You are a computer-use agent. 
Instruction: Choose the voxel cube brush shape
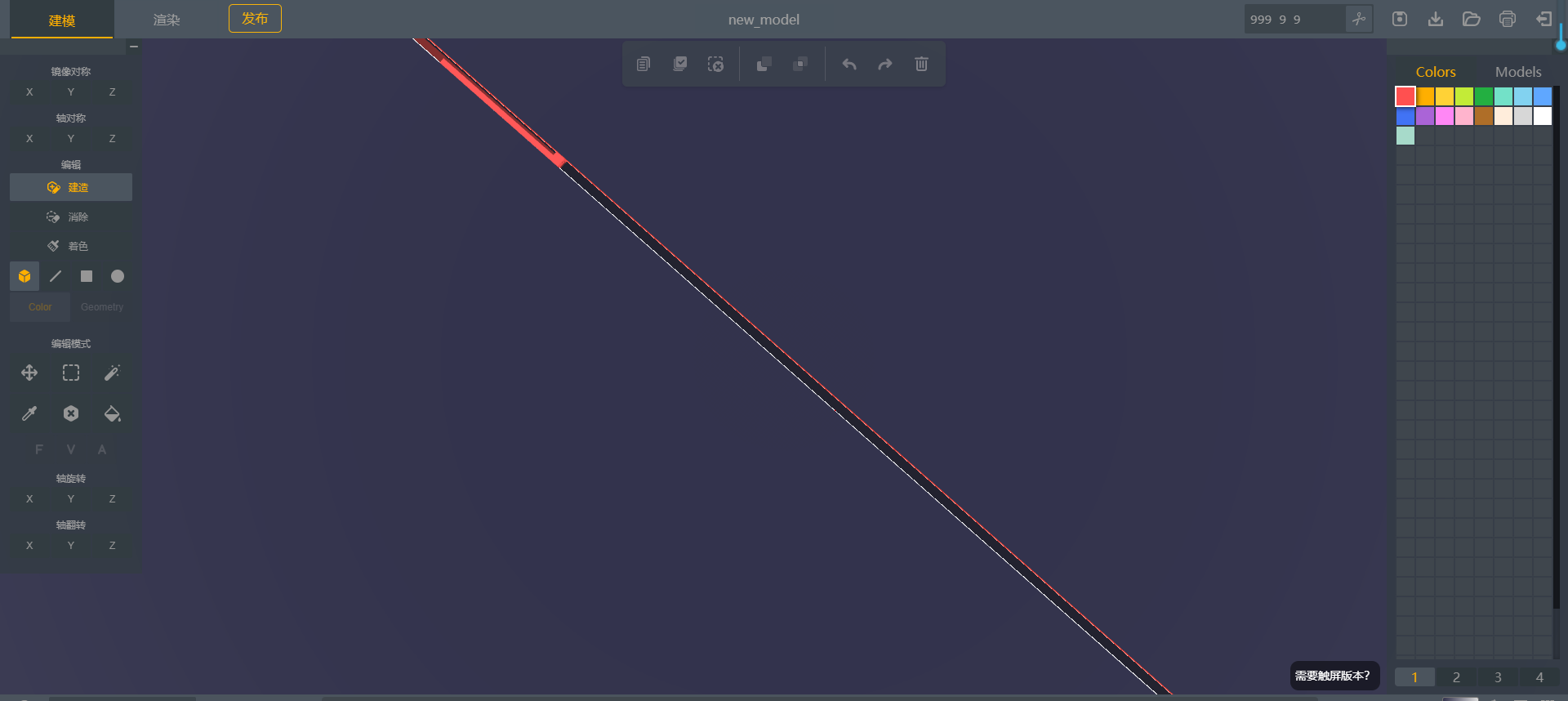tap(24, 276)
